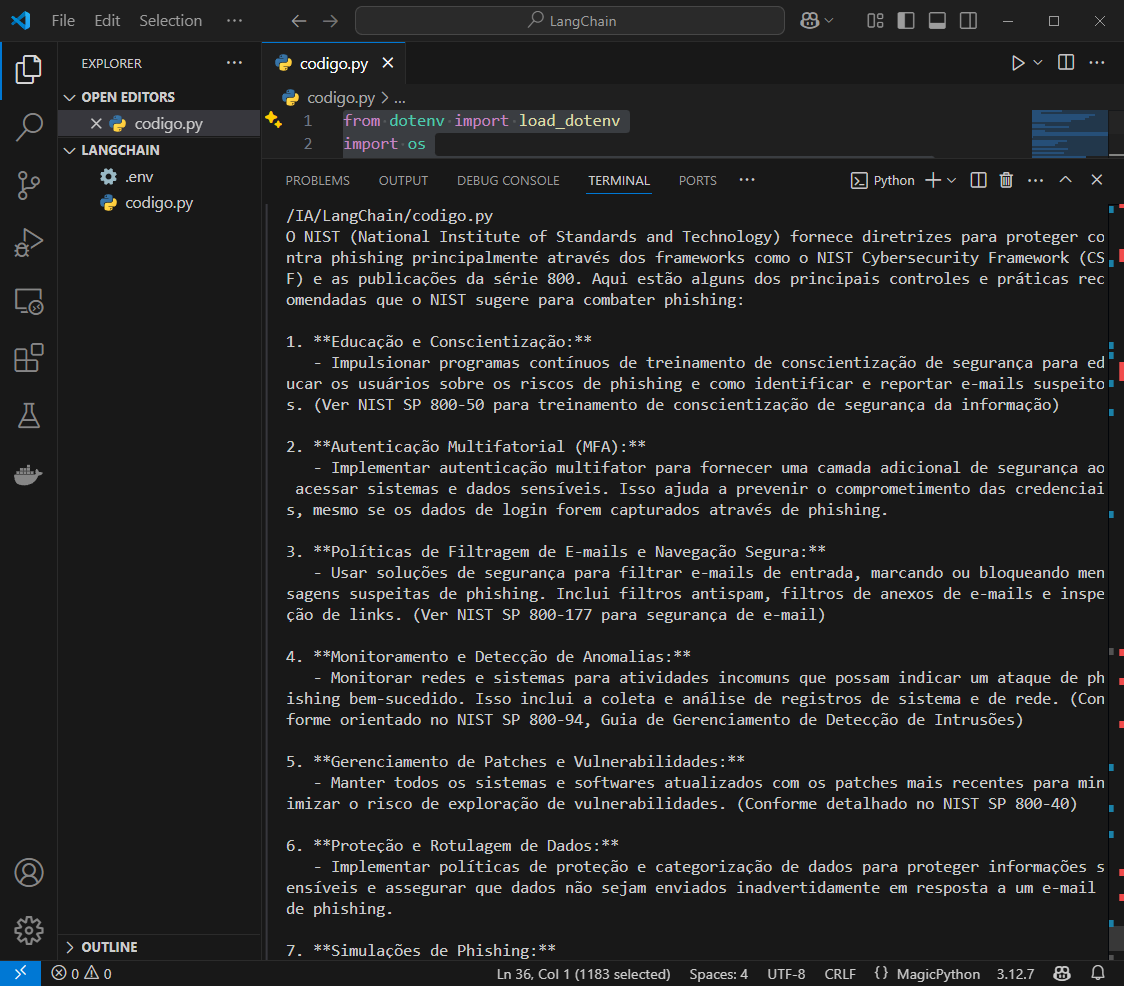Screen dimensions: 1124x986
Task: Switch to the TERMINAL tab
Action: pos(619,181)
